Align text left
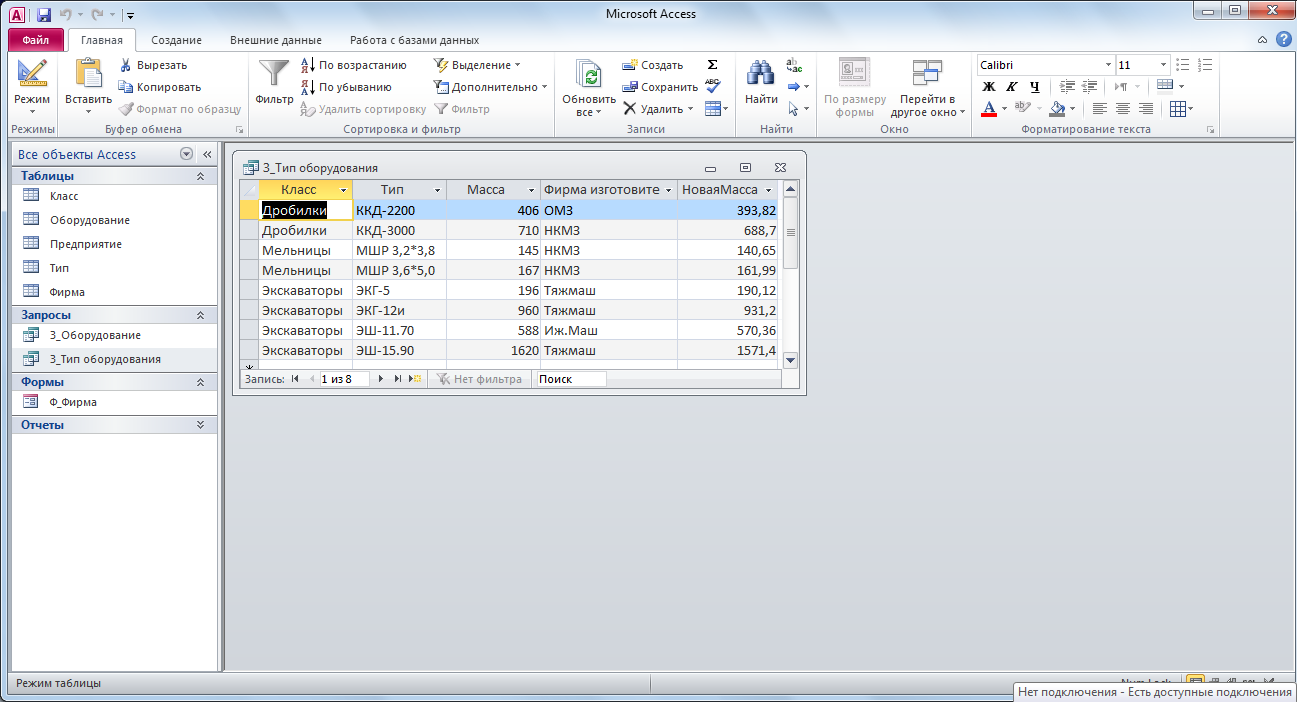This screenshot has height=702, width=1297. click(1100, 109)
